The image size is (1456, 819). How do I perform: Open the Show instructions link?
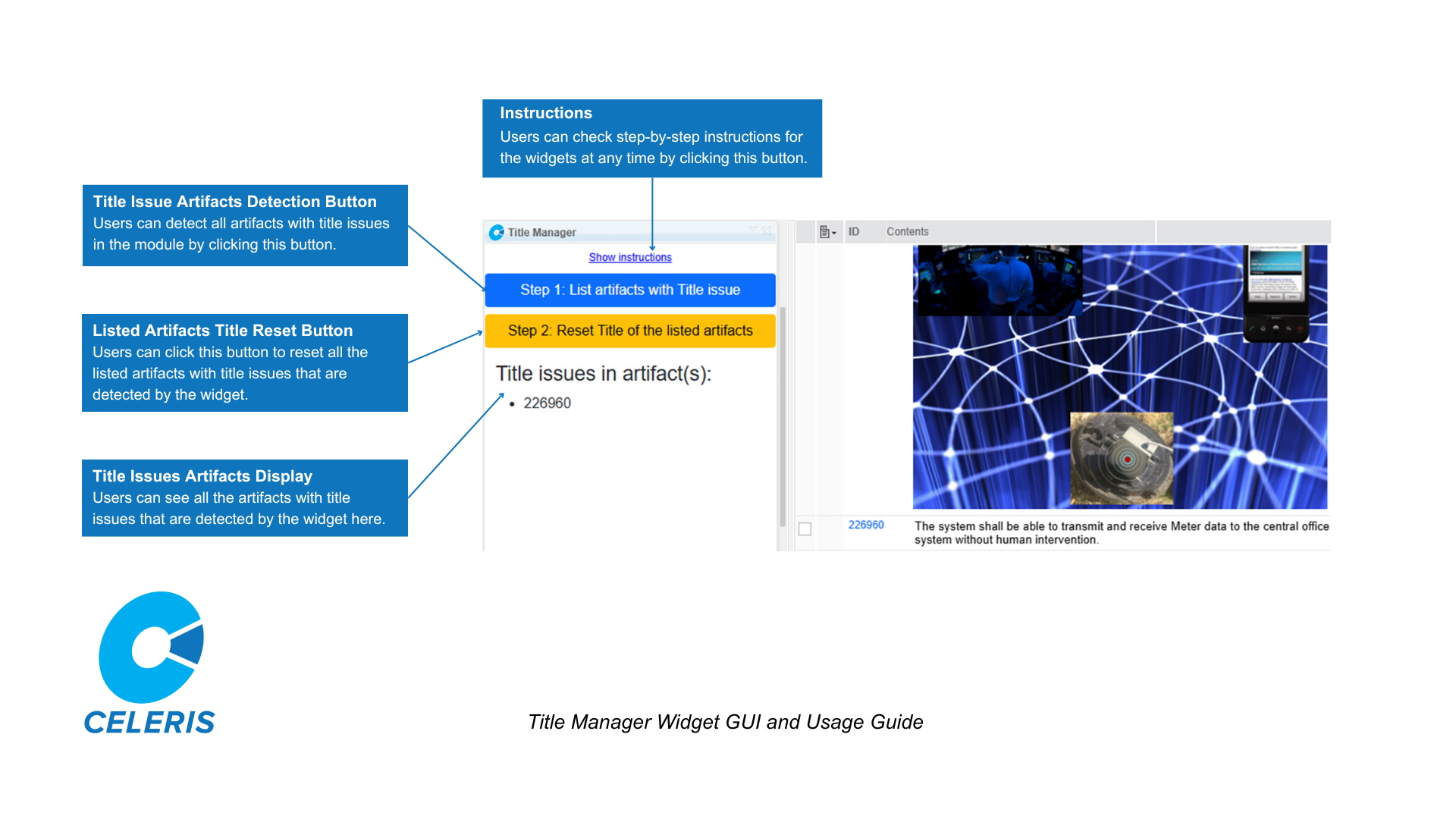tap(630, 257)
